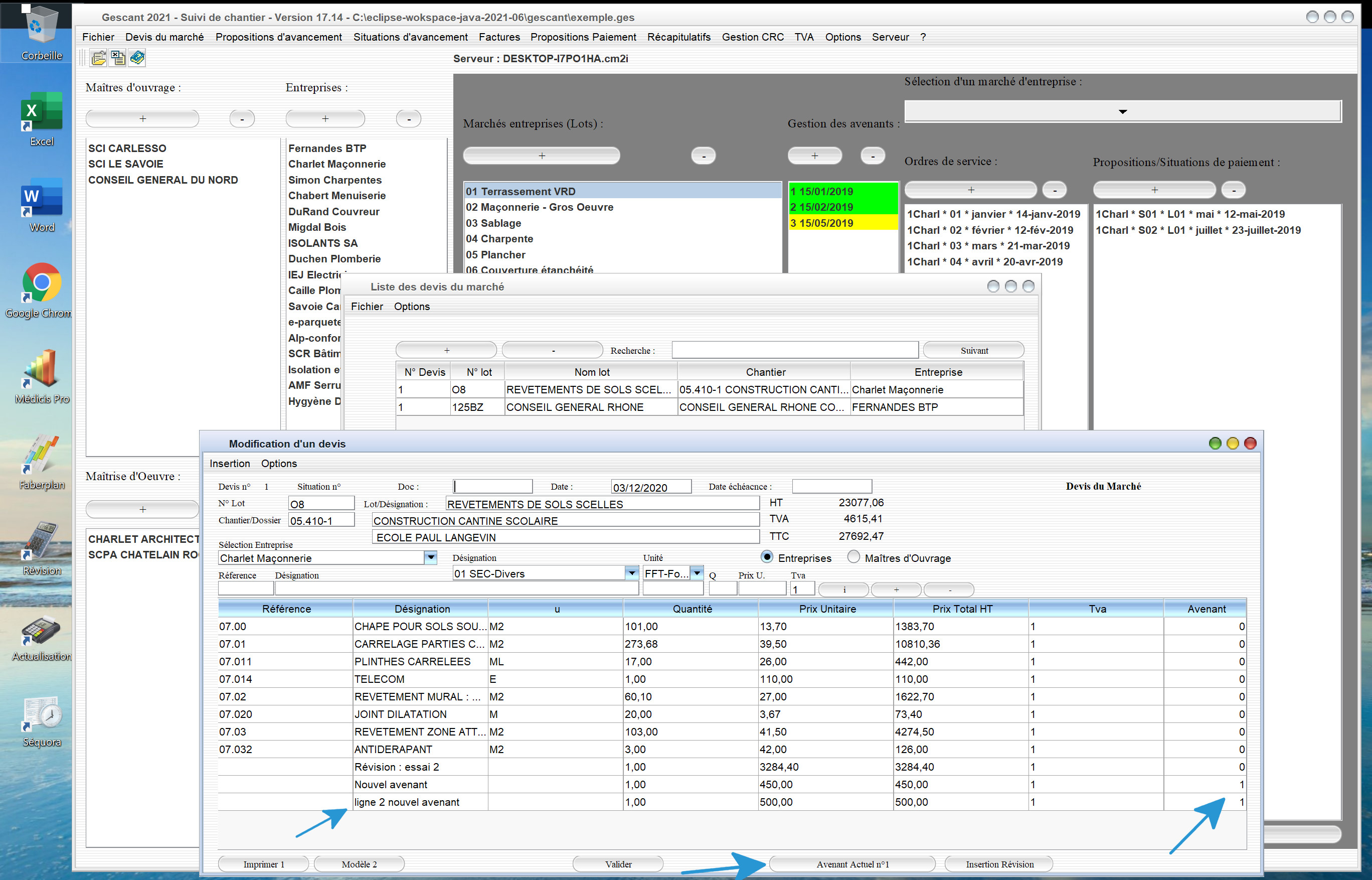Click the Insertion Révision button
1372x880 pixels.
(999, 864)
